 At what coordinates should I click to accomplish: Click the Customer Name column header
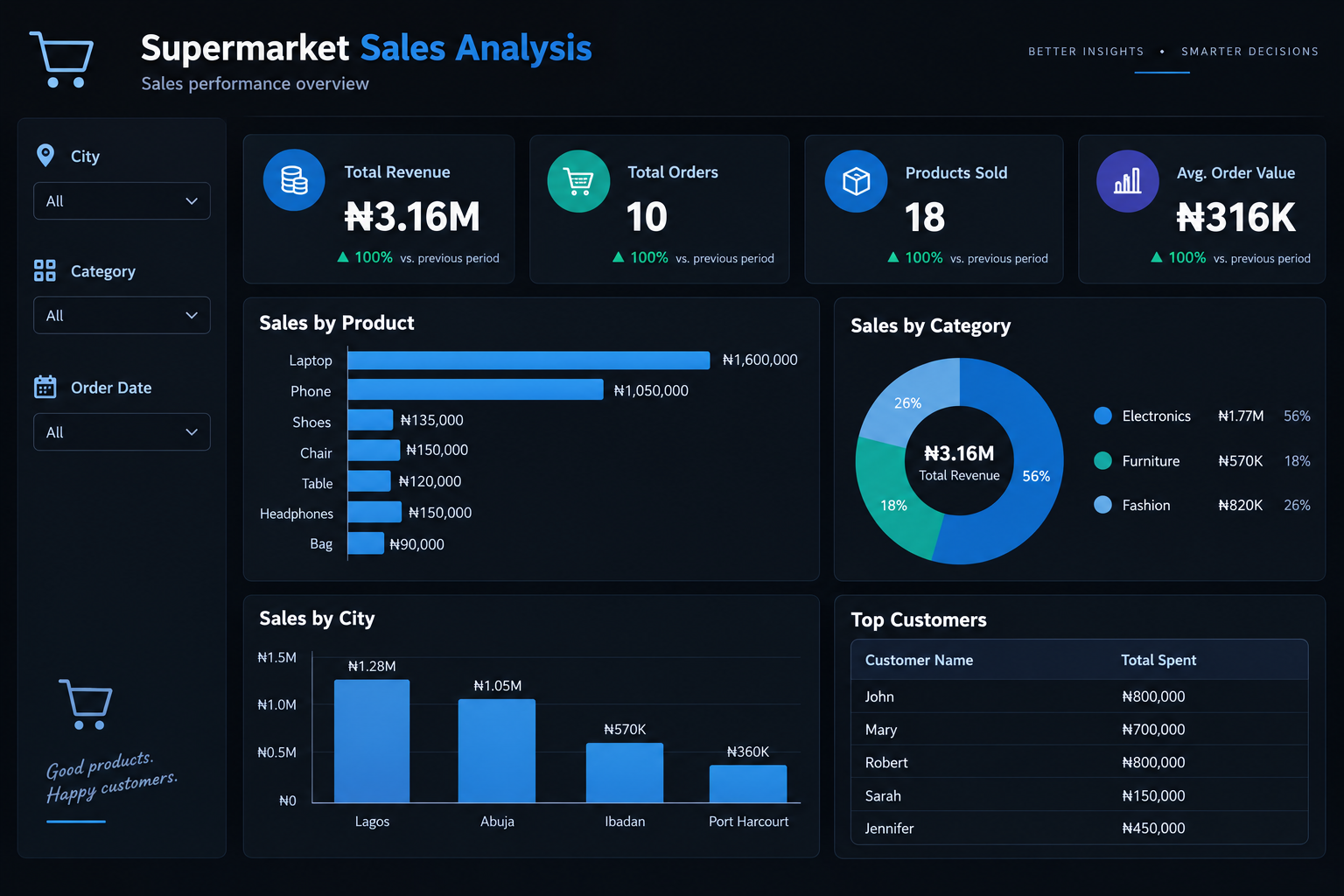[919, 660]
